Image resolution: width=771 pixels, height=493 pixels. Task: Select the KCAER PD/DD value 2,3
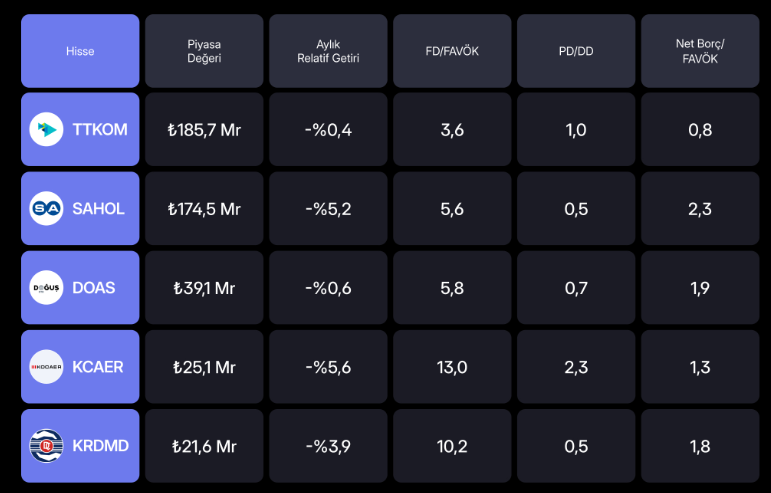576,367
